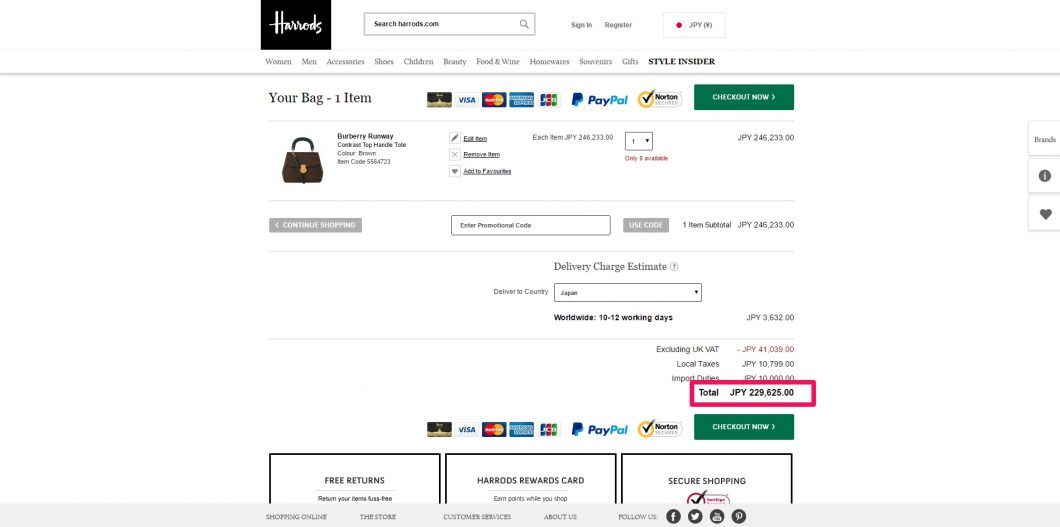
Task: Click the top JCB card icon
Action: (x=548, y=100)
